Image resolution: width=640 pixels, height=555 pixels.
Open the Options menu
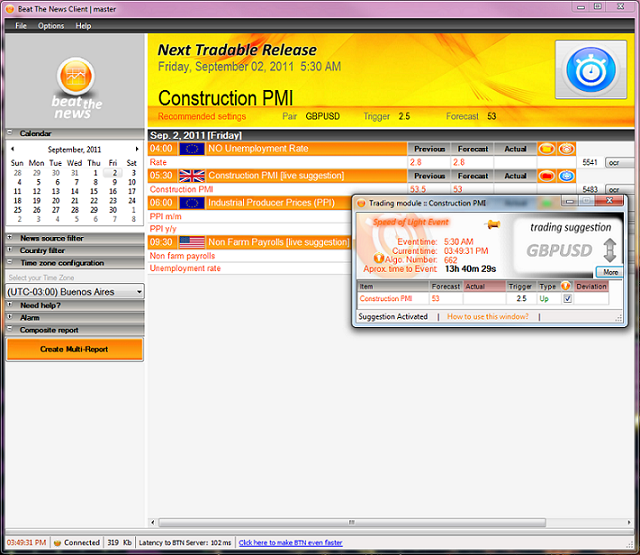[51, 26]
